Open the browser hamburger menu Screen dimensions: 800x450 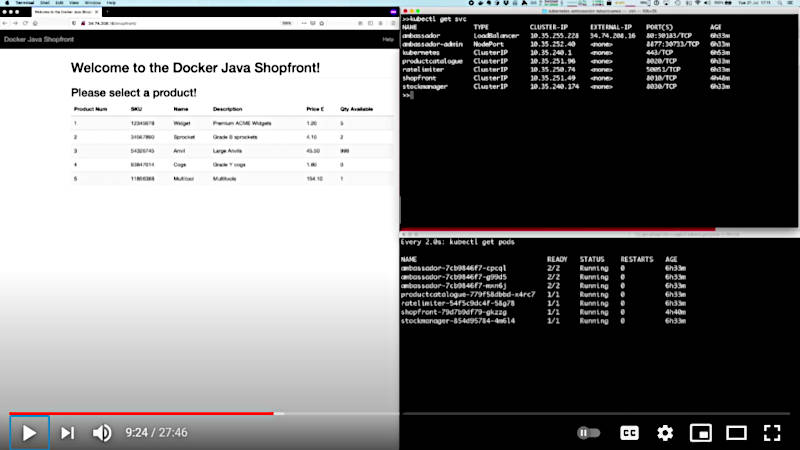pyautogui.click(x=393, y=23)
